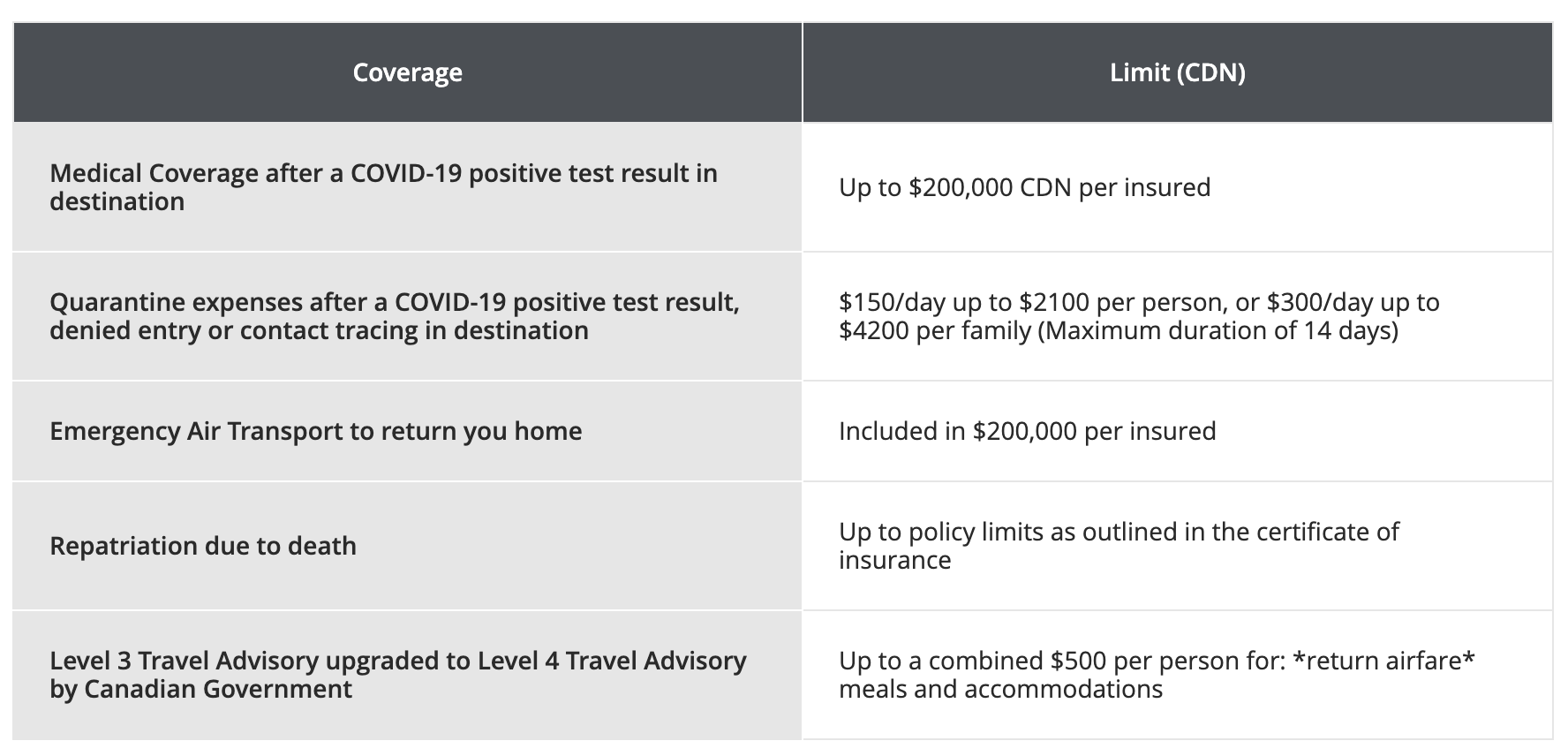Select the Medical Coverage COVID-19 row label
Image resolution: width=1568 pixels, height=756 pixels.
point(383,173)
